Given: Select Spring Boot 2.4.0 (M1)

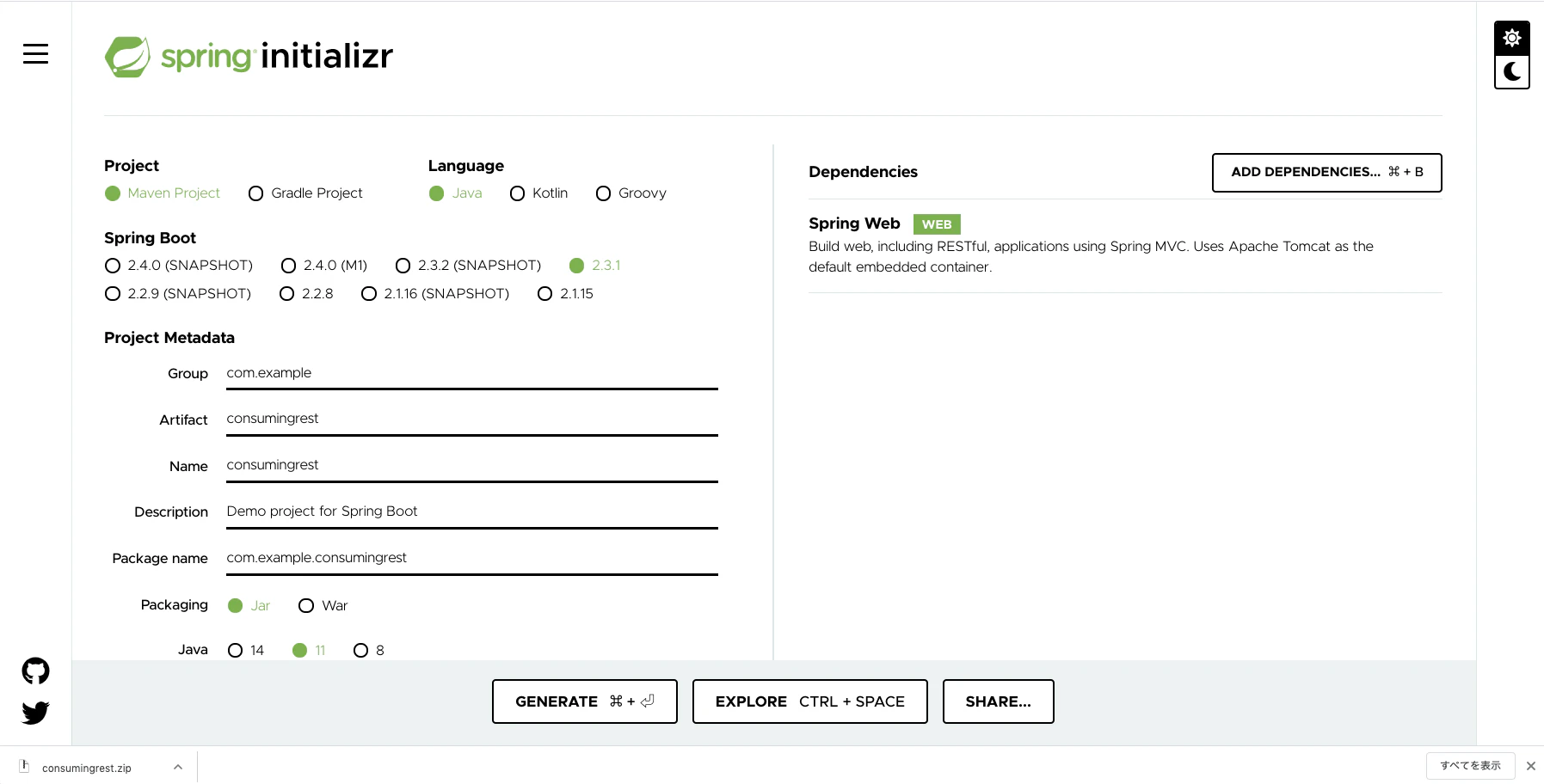Looking at the screenshot, I should (324, 266).
